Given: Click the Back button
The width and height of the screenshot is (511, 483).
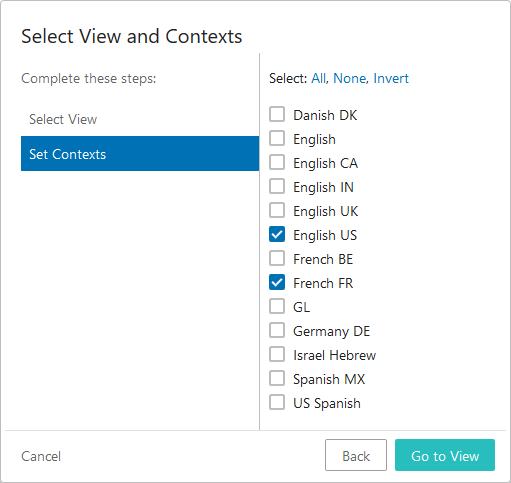Looking at the screenshot, I should 356,455.
